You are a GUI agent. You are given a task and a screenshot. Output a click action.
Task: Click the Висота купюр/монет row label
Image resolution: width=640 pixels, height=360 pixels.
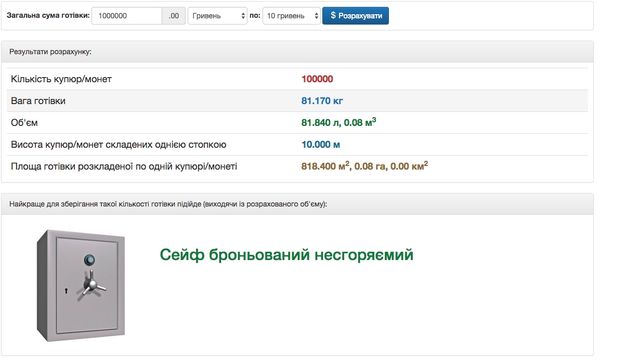[118, 144]
